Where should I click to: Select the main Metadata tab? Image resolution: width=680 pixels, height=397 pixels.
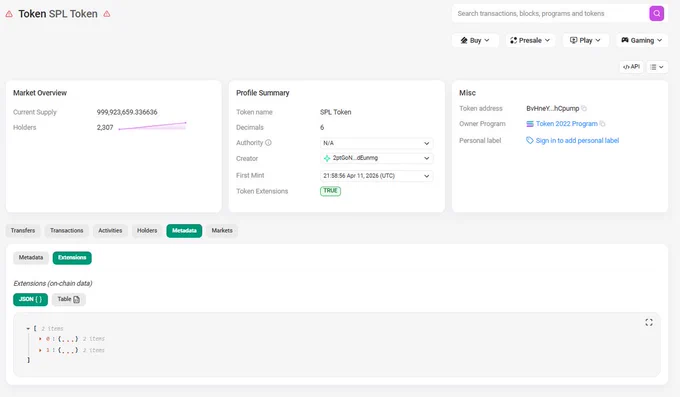tap(184, 231)
